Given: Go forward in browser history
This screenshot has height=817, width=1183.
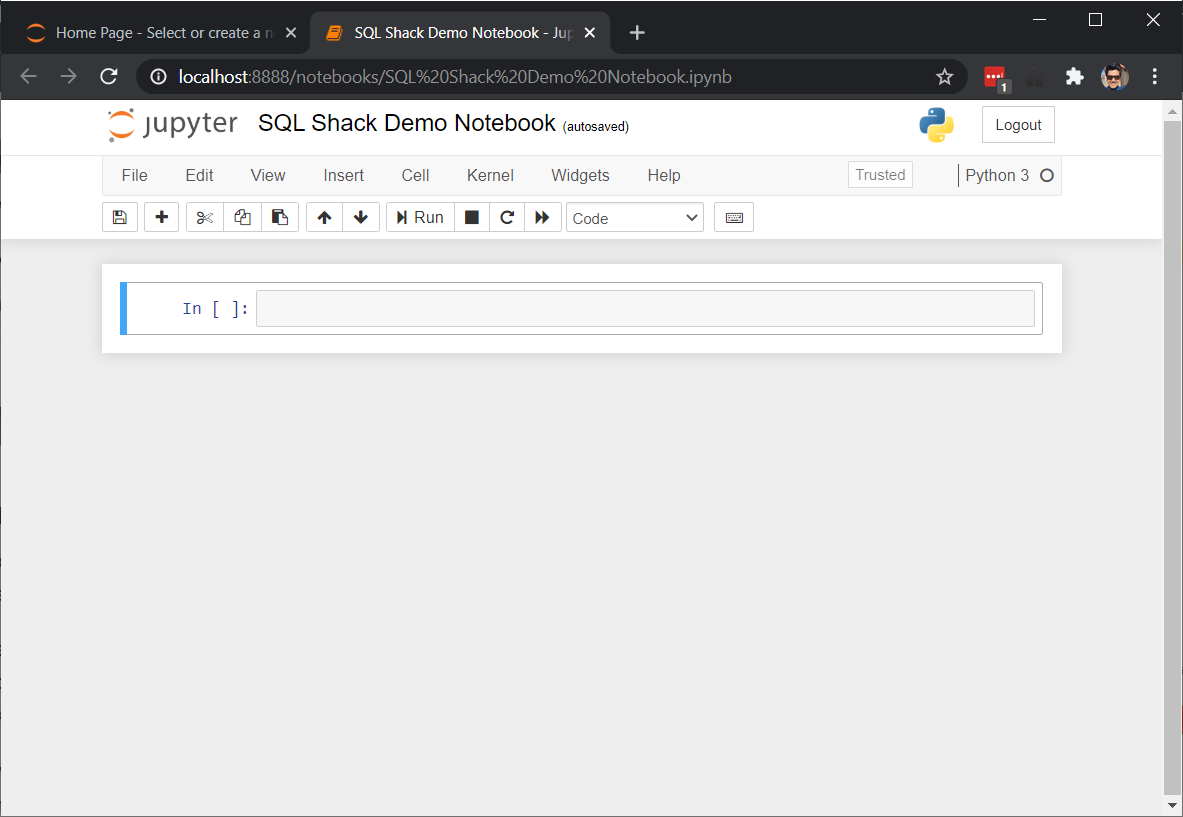Looking at the screenshot, I should [x=69, y=76].
